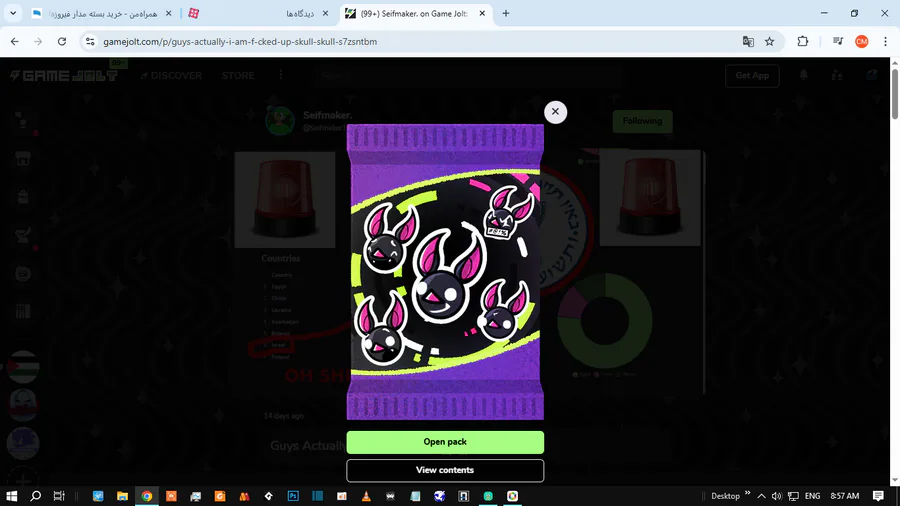Bookmark this tab with the star icon
Viewport: 900px width, 506px height.
[770, 41]
